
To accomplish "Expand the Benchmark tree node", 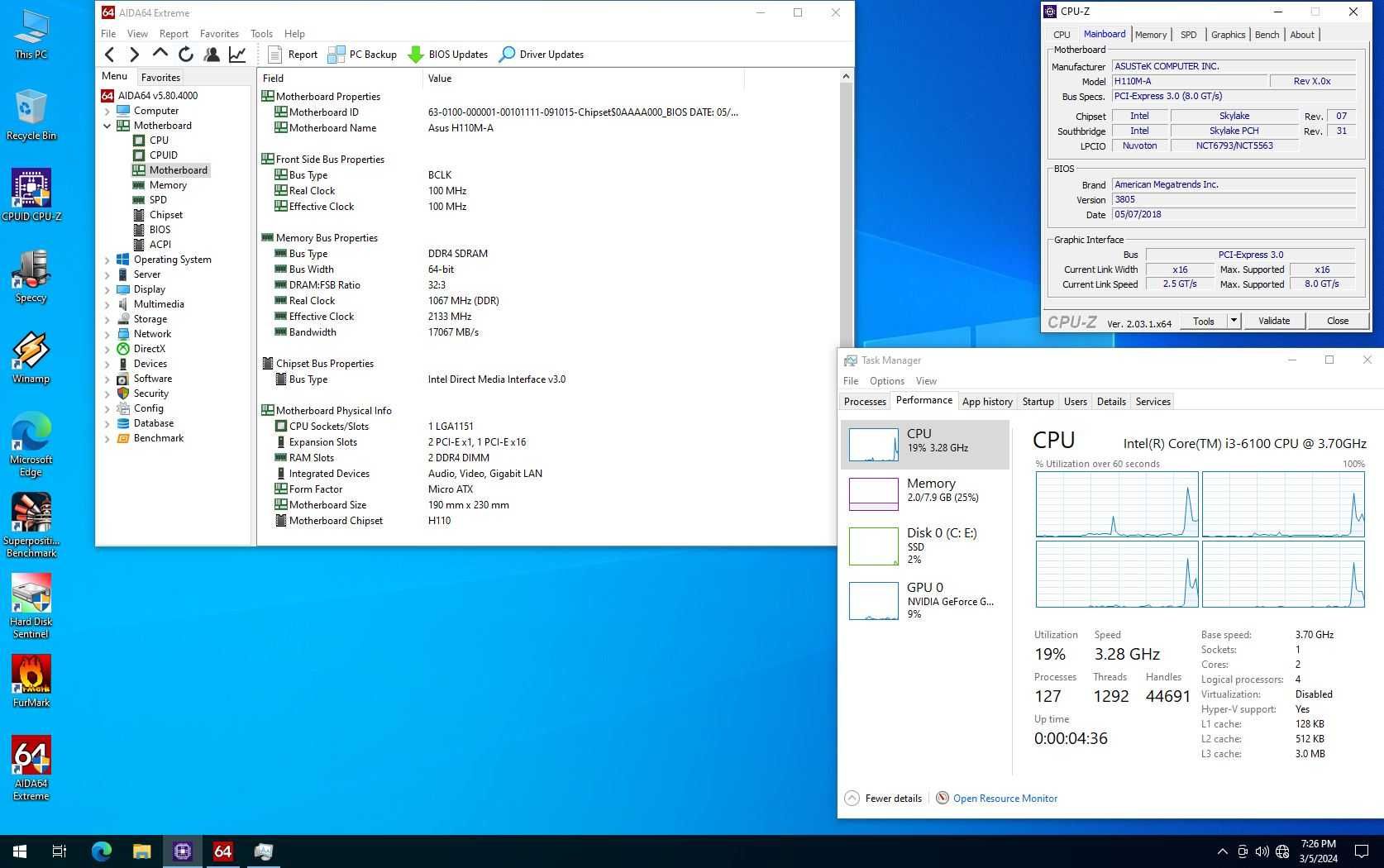I will click(107, 438).
